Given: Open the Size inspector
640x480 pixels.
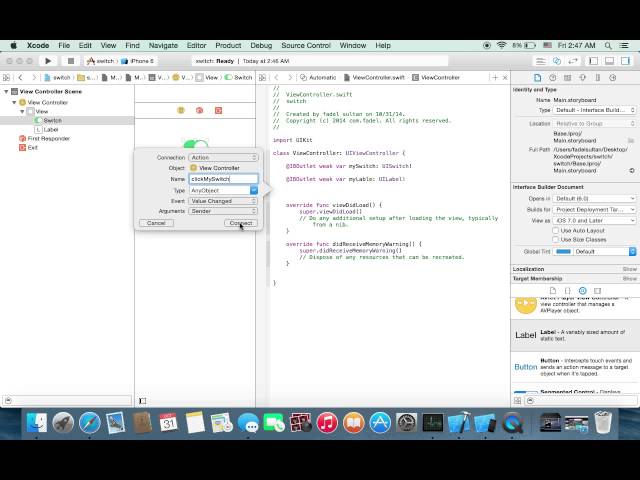Looking at the screenshot, I should pos(598,78).
